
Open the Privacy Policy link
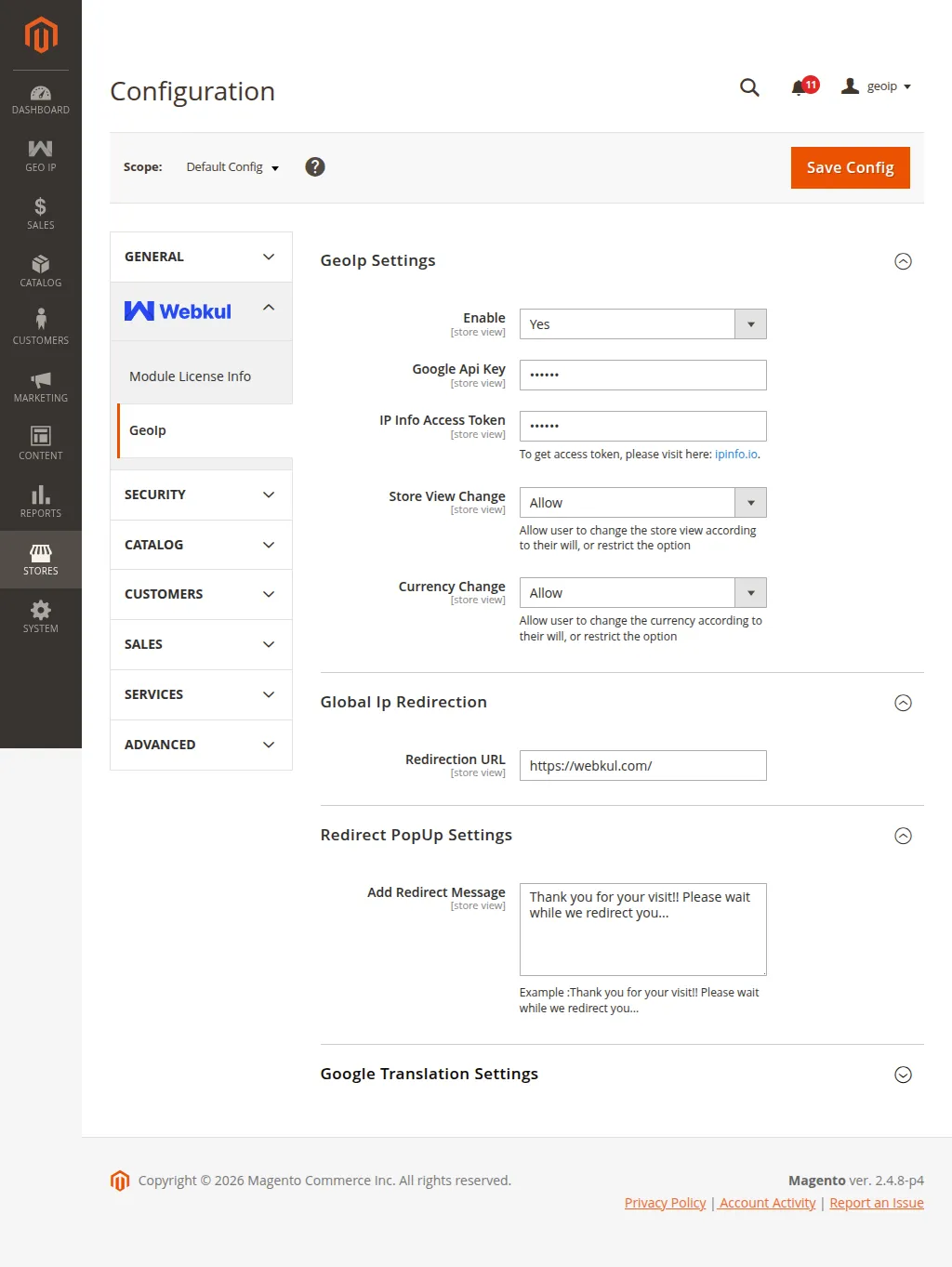(665, 1203)
